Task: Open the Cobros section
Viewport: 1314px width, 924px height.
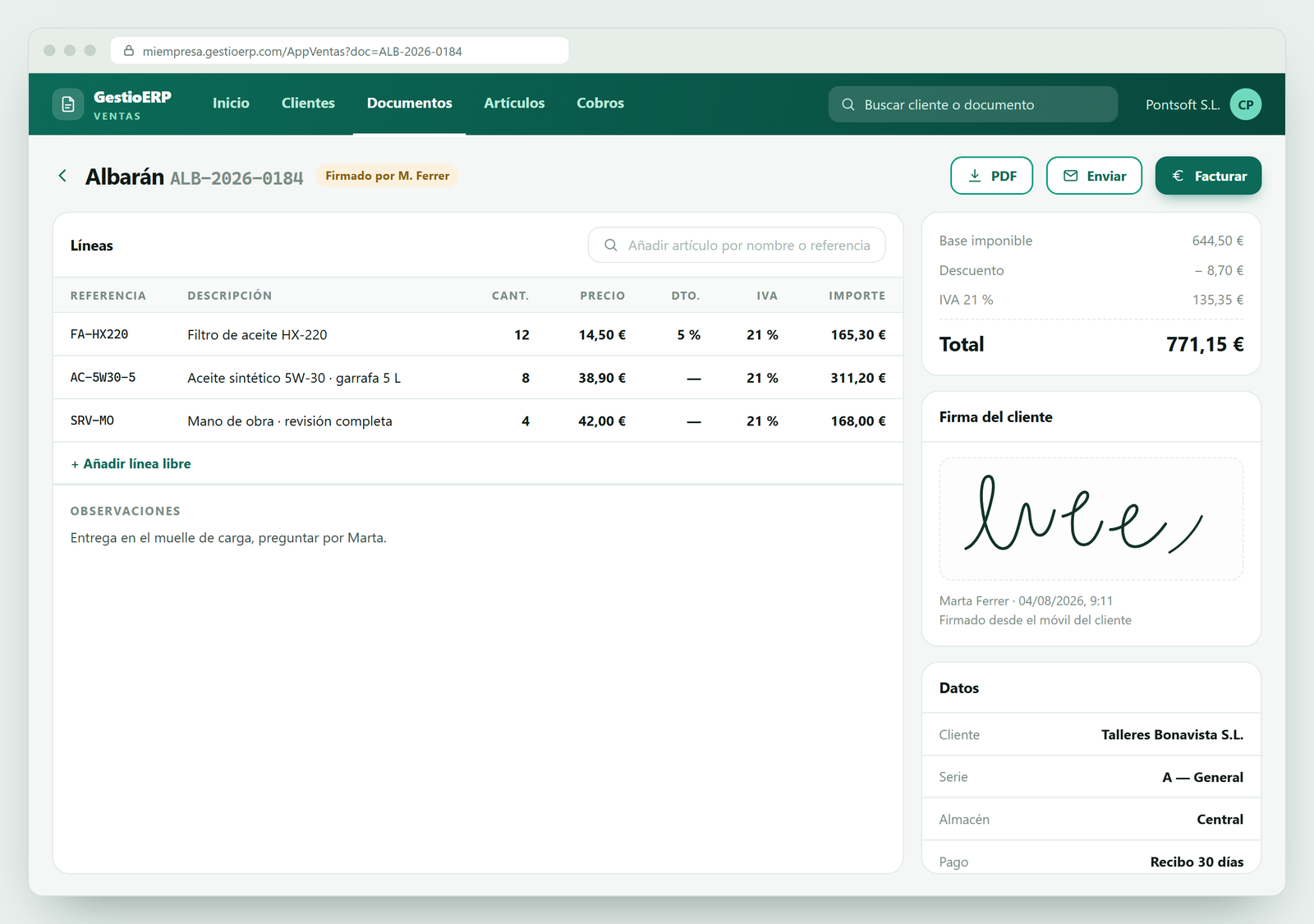Action: point(600,103)
